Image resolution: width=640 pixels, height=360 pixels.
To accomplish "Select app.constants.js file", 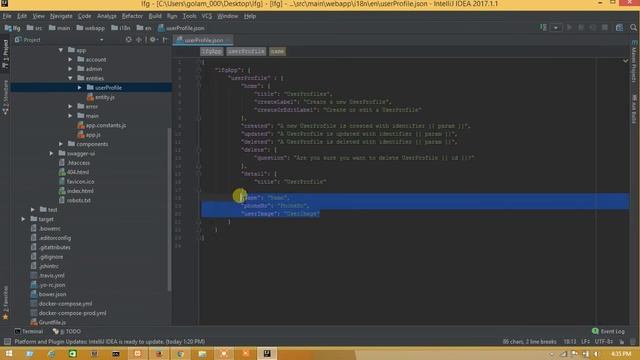I will 102,125.
